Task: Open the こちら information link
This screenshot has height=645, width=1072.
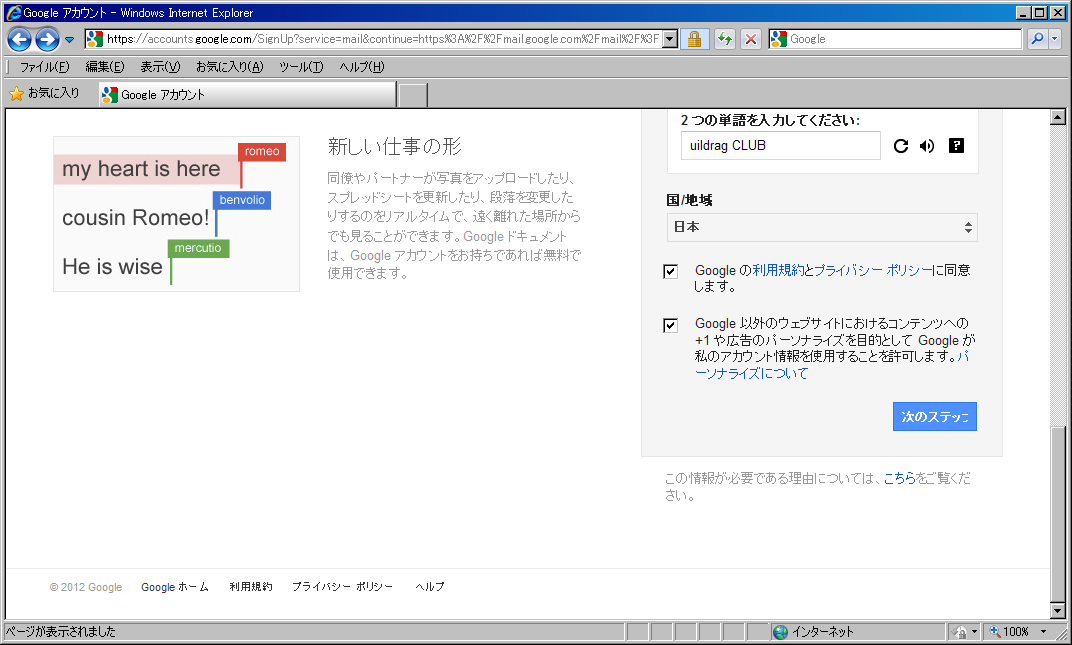Action: coord(900,478)
